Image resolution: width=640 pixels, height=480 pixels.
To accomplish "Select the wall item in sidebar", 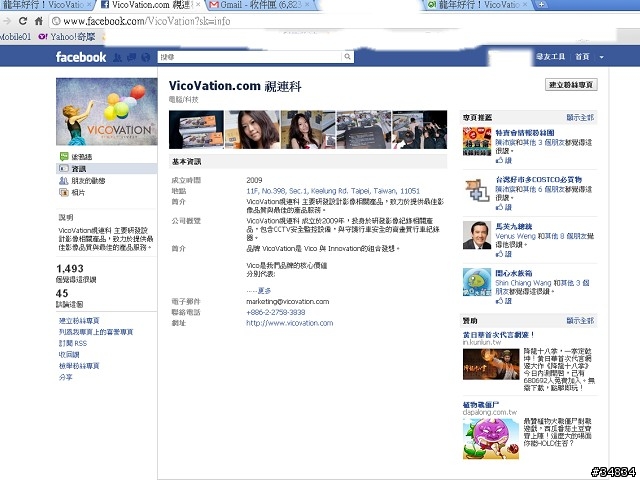I will click(x=106, y=157).
